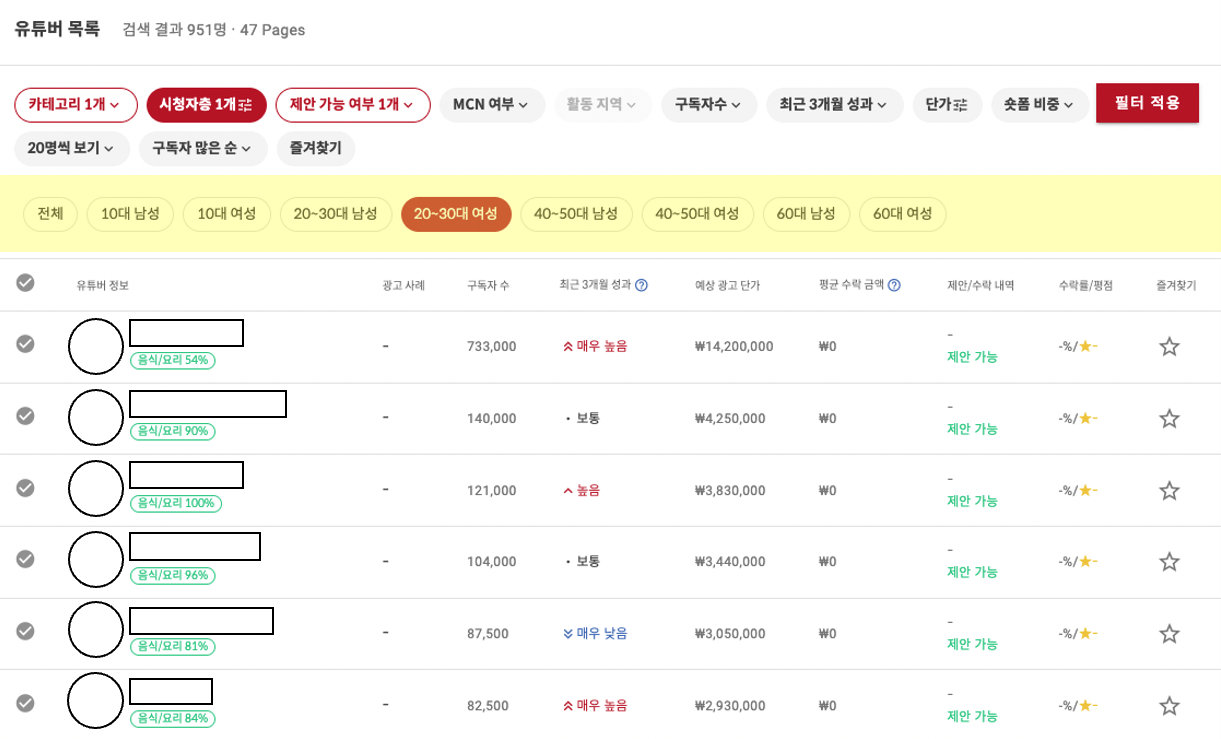Click the question mark beside 평균 수락 금액
The width and height of the screenshot is (1221, 739).
pyautogui.click(x=892, y=283)
